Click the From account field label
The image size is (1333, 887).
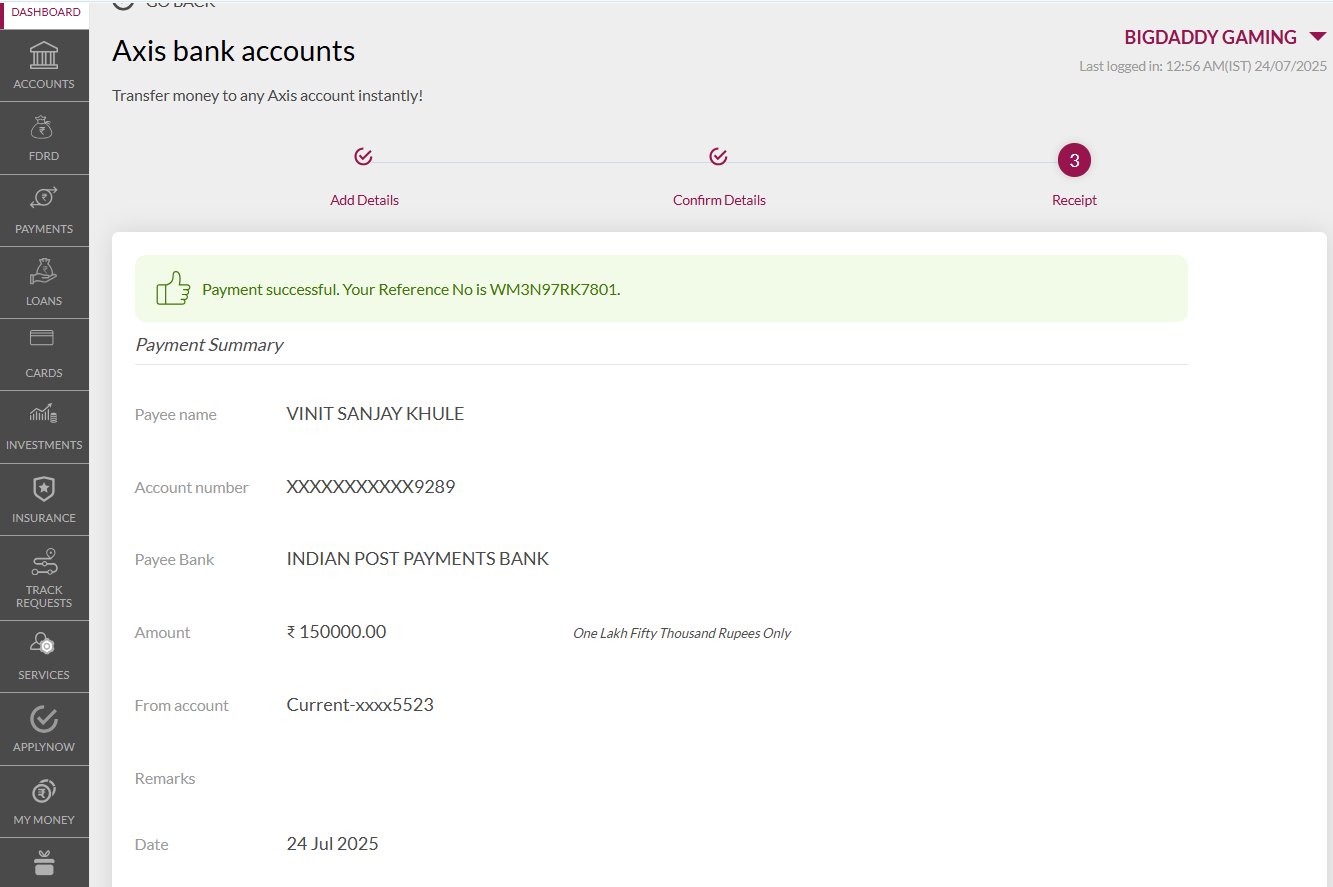click(x=182, y=706)
